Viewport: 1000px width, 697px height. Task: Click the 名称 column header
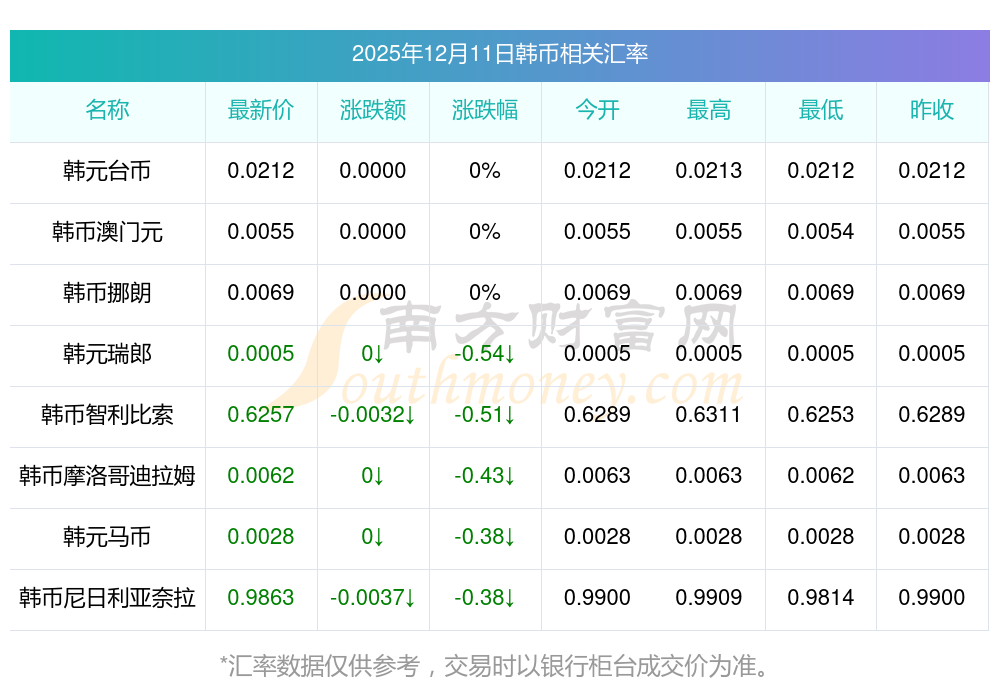tap(107, 110)
